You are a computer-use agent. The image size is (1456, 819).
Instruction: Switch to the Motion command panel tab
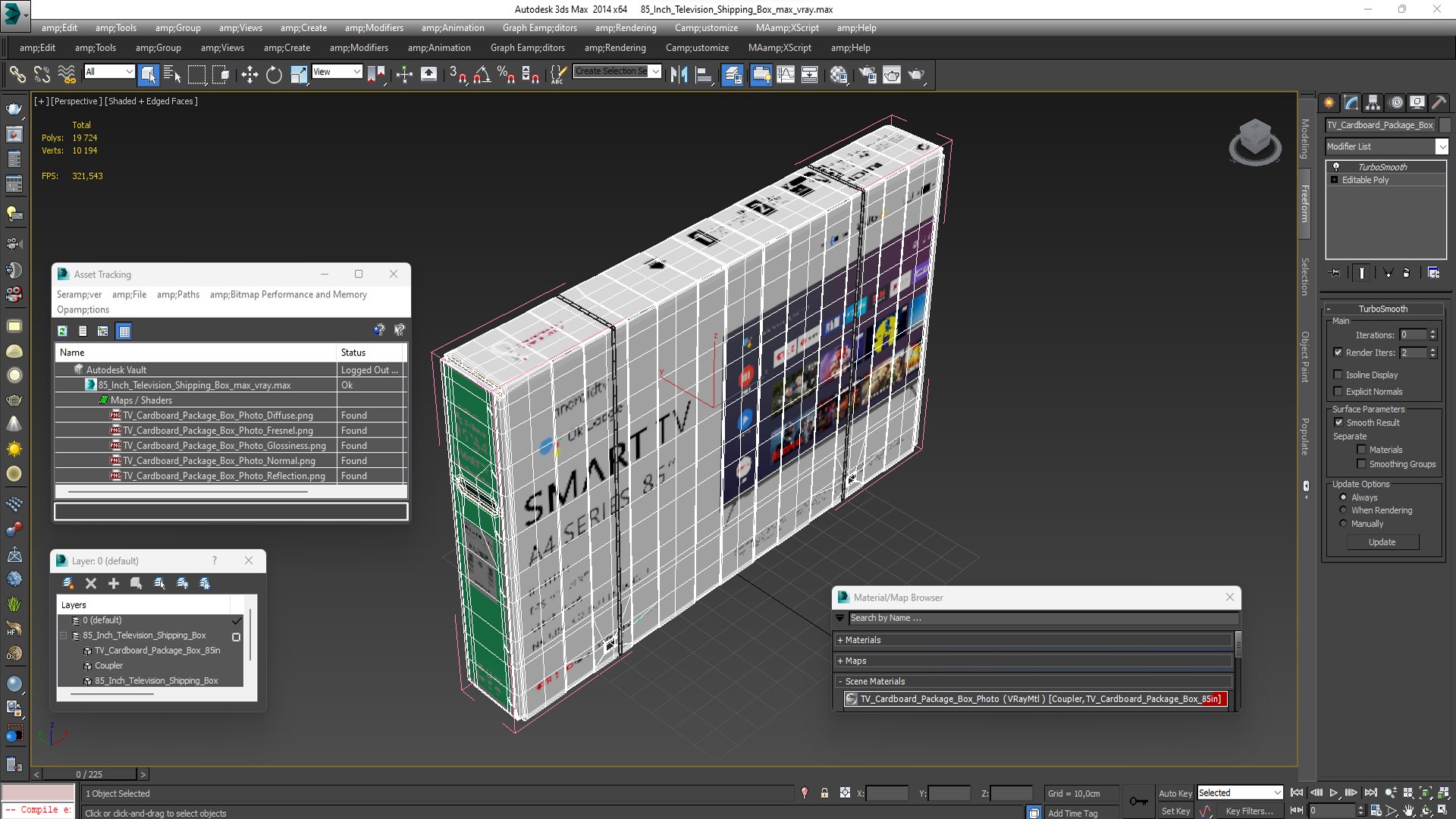[1396, 102]
